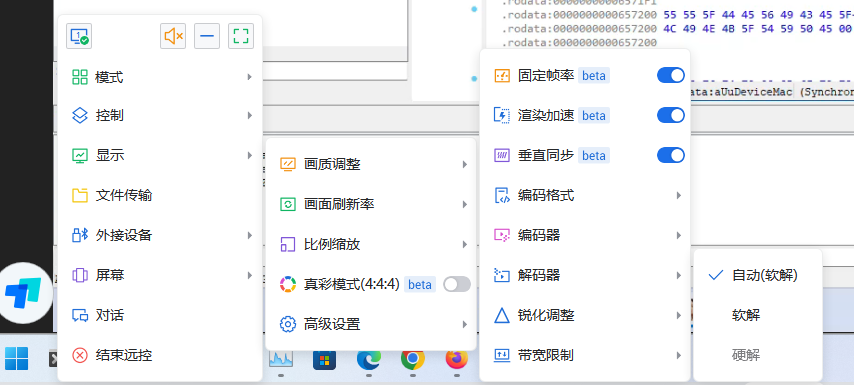Click the blue play icon beside 解码器

point(502,275)
